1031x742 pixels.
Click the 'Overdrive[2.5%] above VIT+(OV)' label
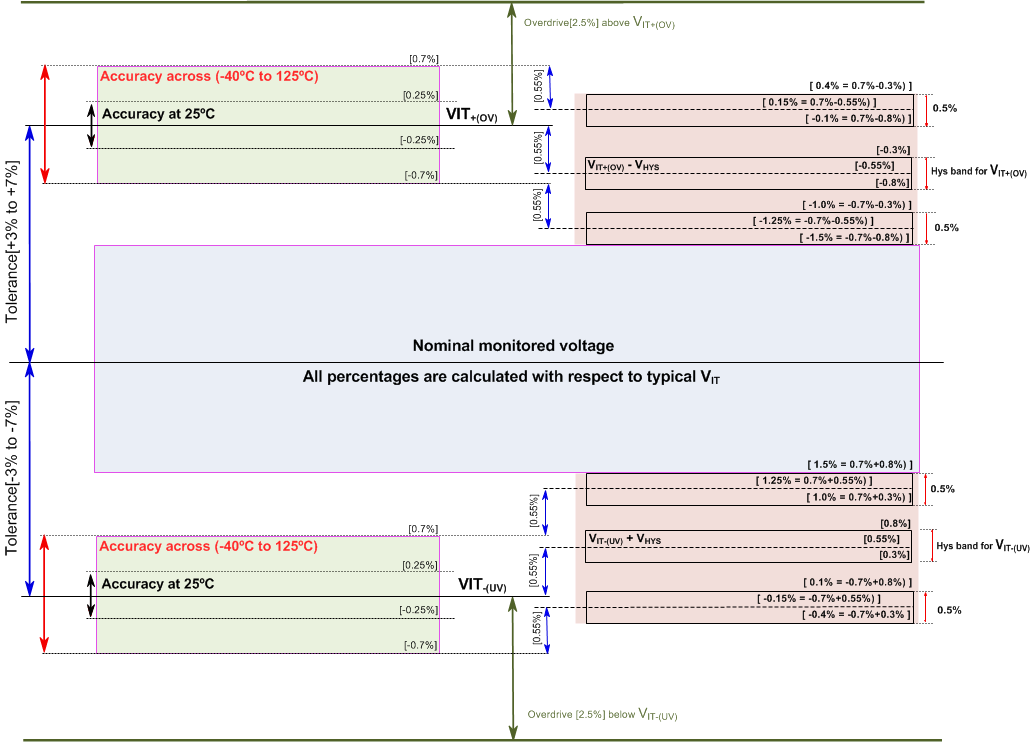599,21
